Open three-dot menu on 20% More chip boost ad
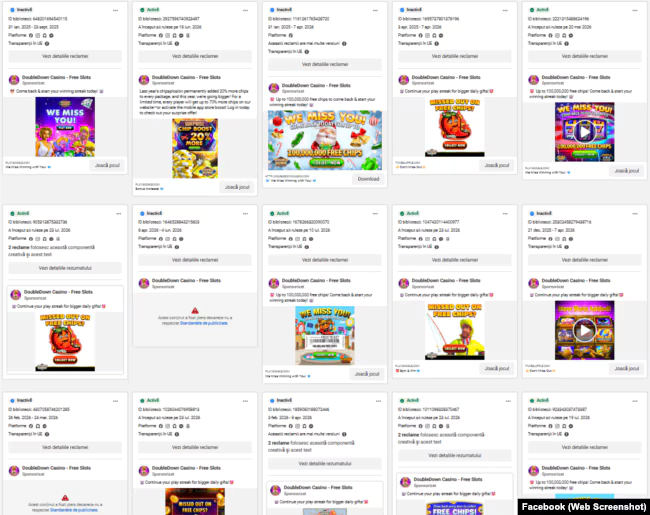Screen dimensions: 650x515 [245, 10]
